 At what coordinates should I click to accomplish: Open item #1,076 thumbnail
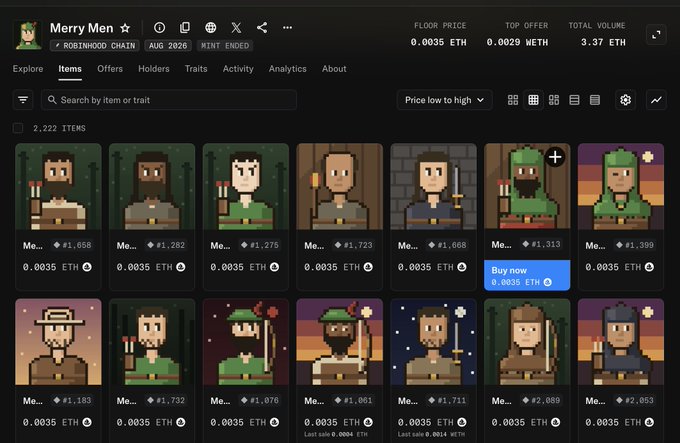246,342
